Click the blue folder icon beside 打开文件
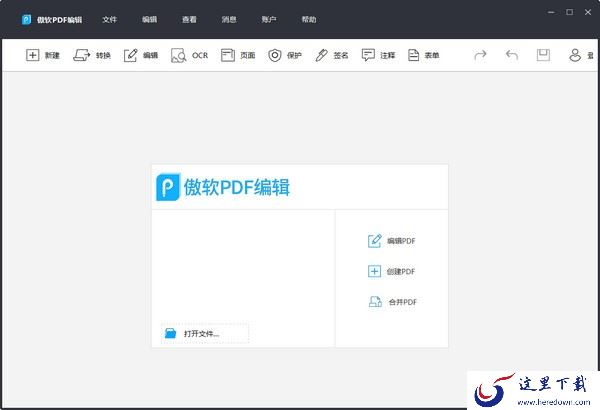The height and width of the screenshot is (410, 600). click(170, 333)
